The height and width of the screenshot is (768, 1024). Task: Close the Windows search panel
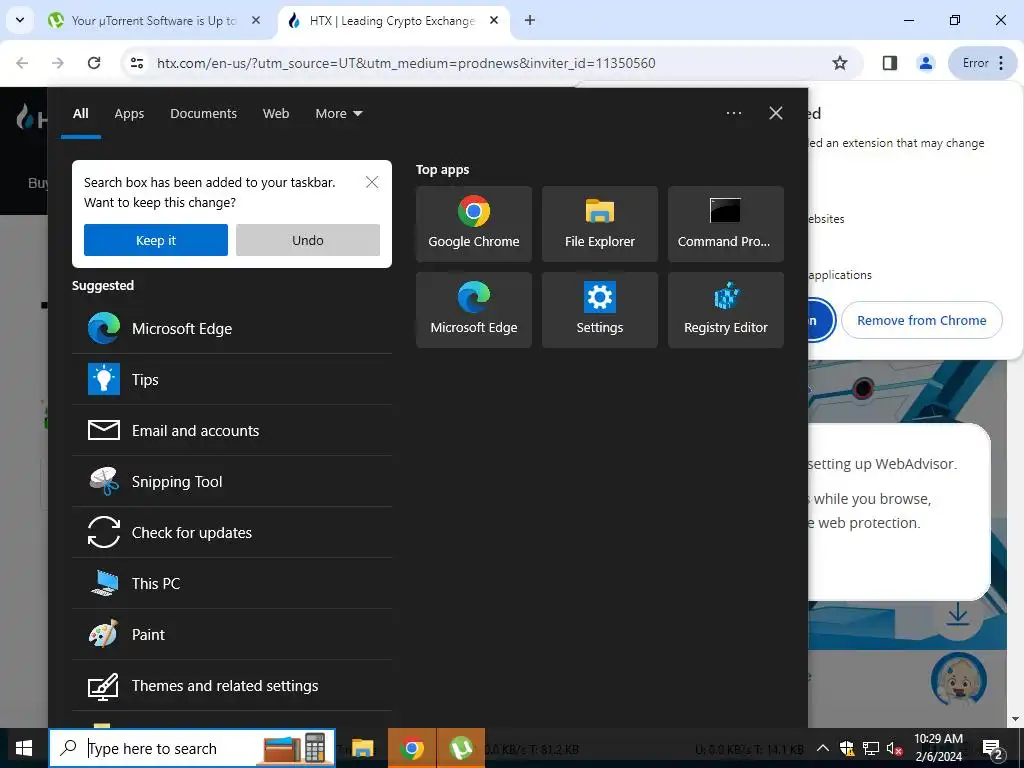pyautogui.click(x=775, y=113)
